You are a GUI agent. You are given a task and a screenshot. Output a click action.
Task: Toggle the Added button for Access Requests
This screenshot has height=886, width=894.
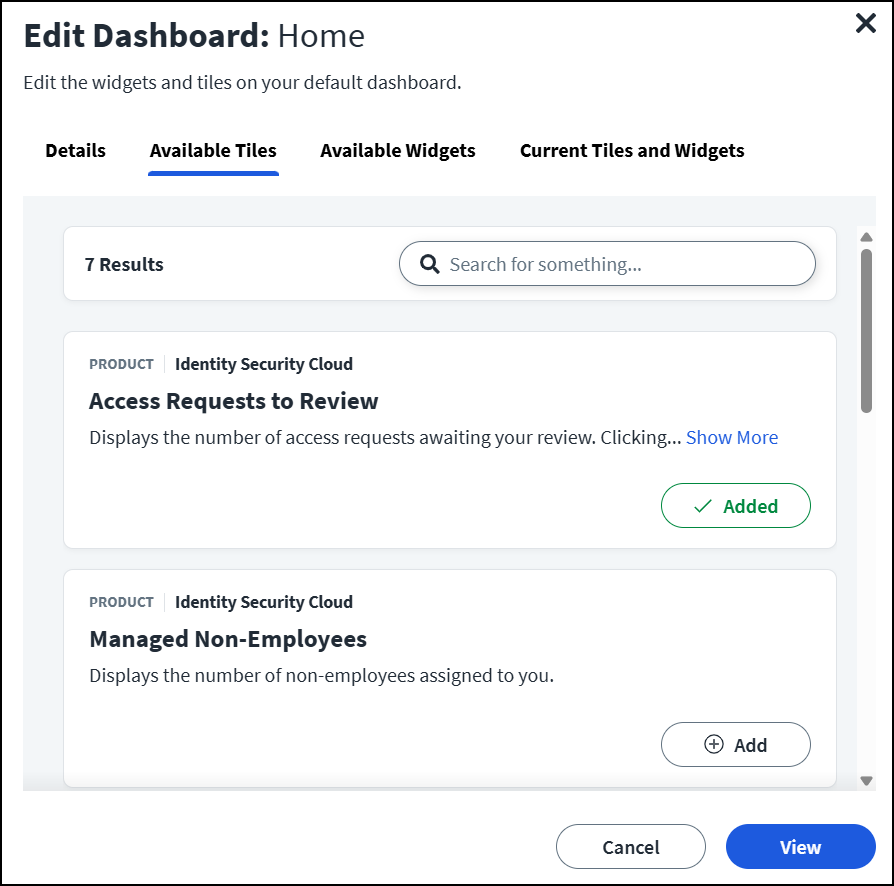(x=735, y=506)
